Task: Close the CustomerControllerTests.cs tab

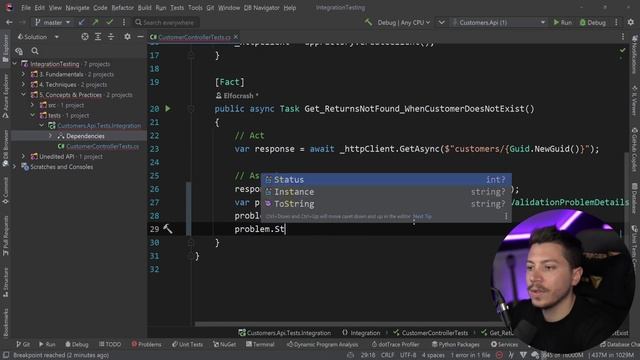Action: [x=236, y=37]
